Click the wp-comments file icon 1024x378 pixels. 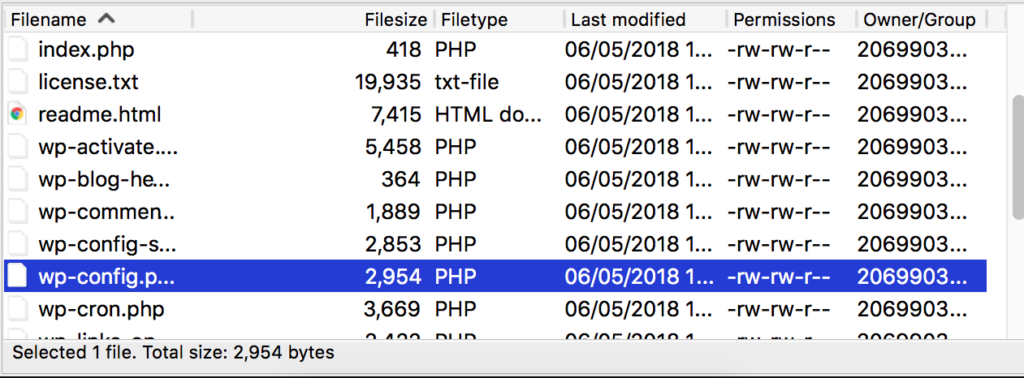point(18,212)
